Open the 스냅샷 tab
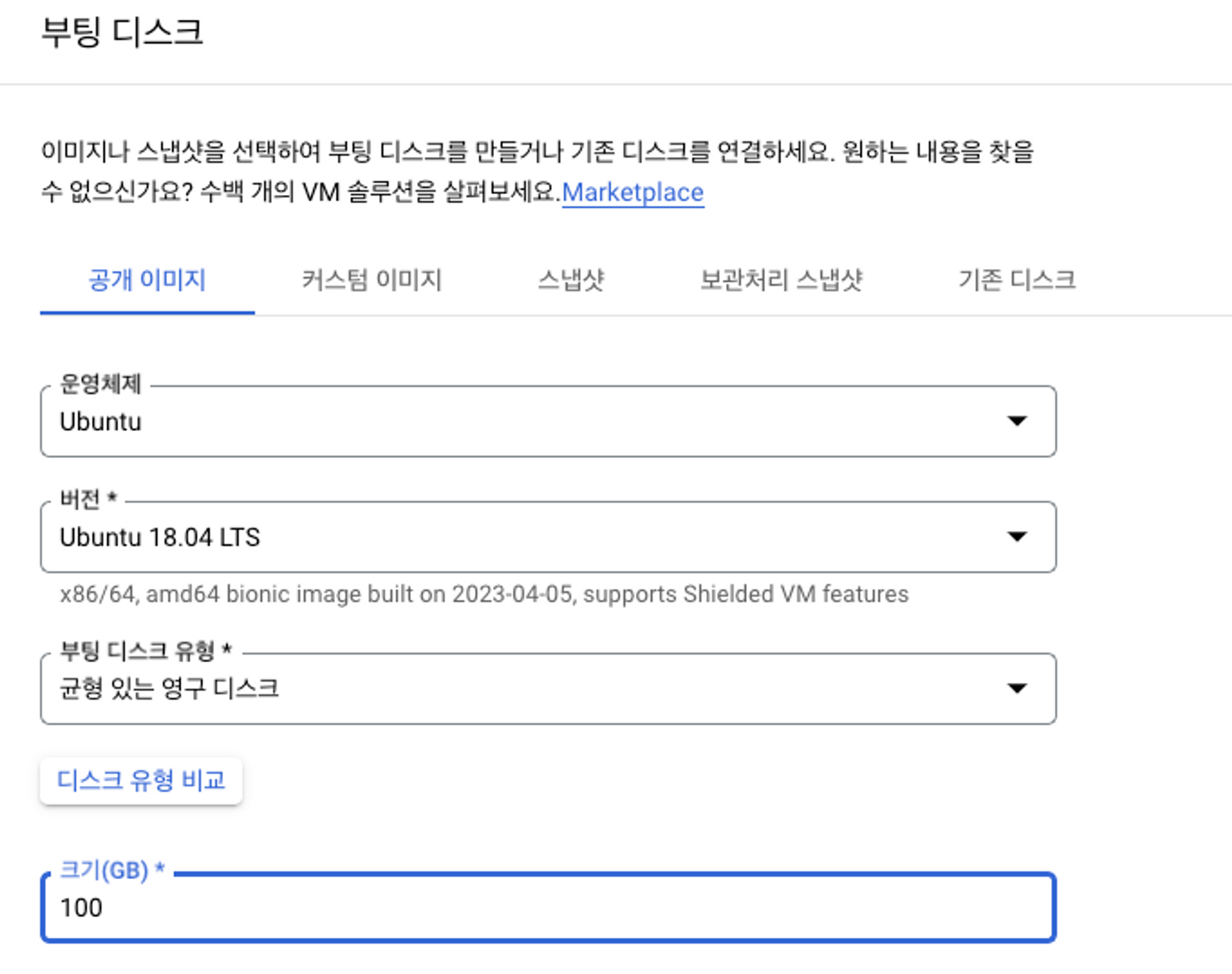 pyautogui.click(x=571, y=280)
